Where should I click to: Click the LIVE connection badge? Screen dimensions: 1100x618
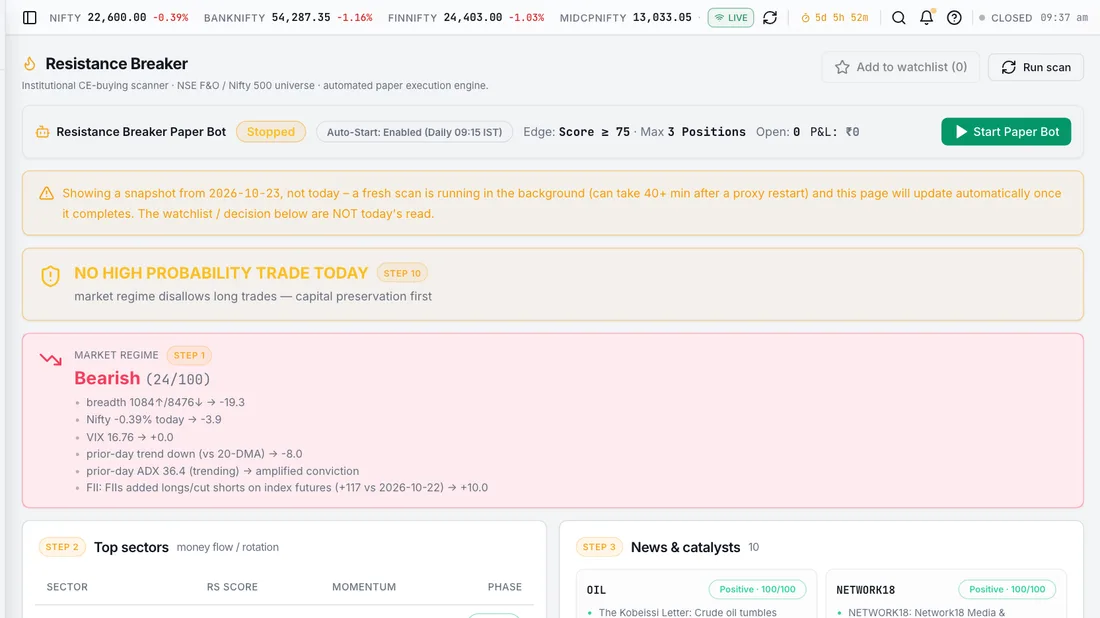point(730,18)
